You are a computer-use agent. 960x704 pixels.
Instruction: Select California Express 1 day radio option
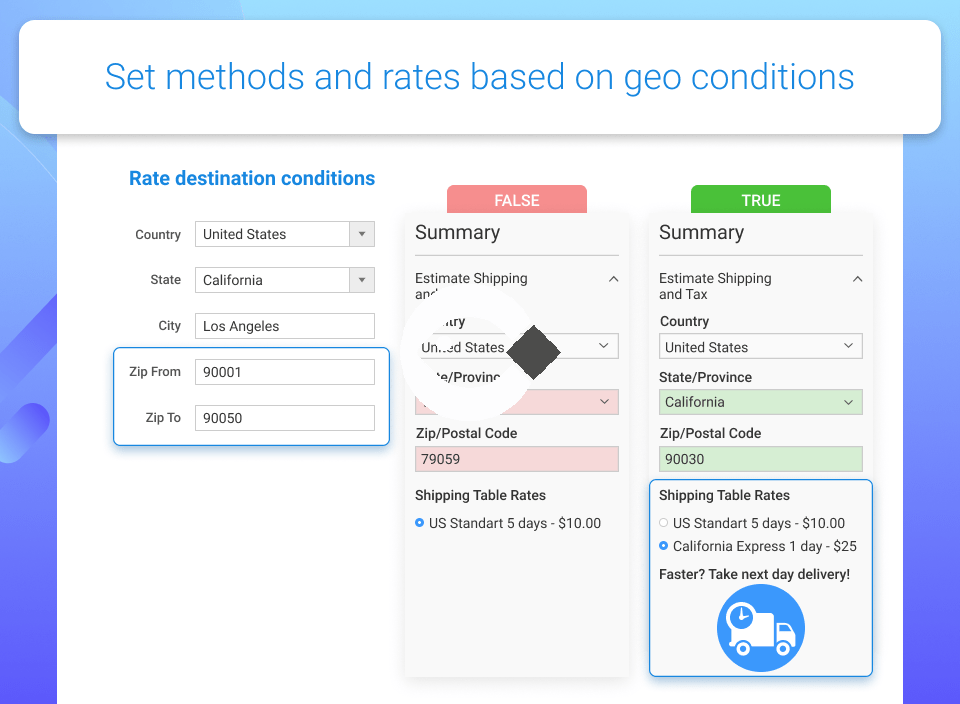[664, 545]
